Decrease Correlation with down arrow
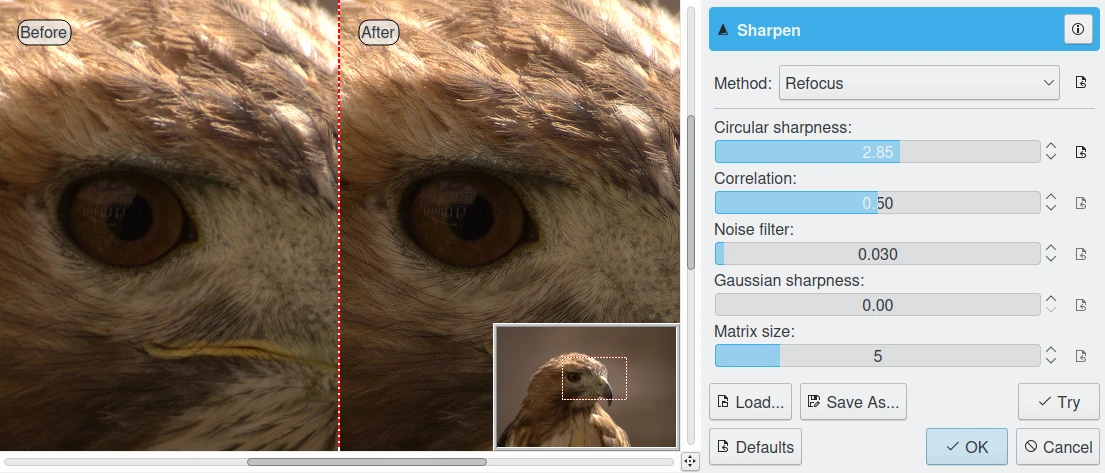The height and width of the screenshot is (473, 1105). point(1051,208)
